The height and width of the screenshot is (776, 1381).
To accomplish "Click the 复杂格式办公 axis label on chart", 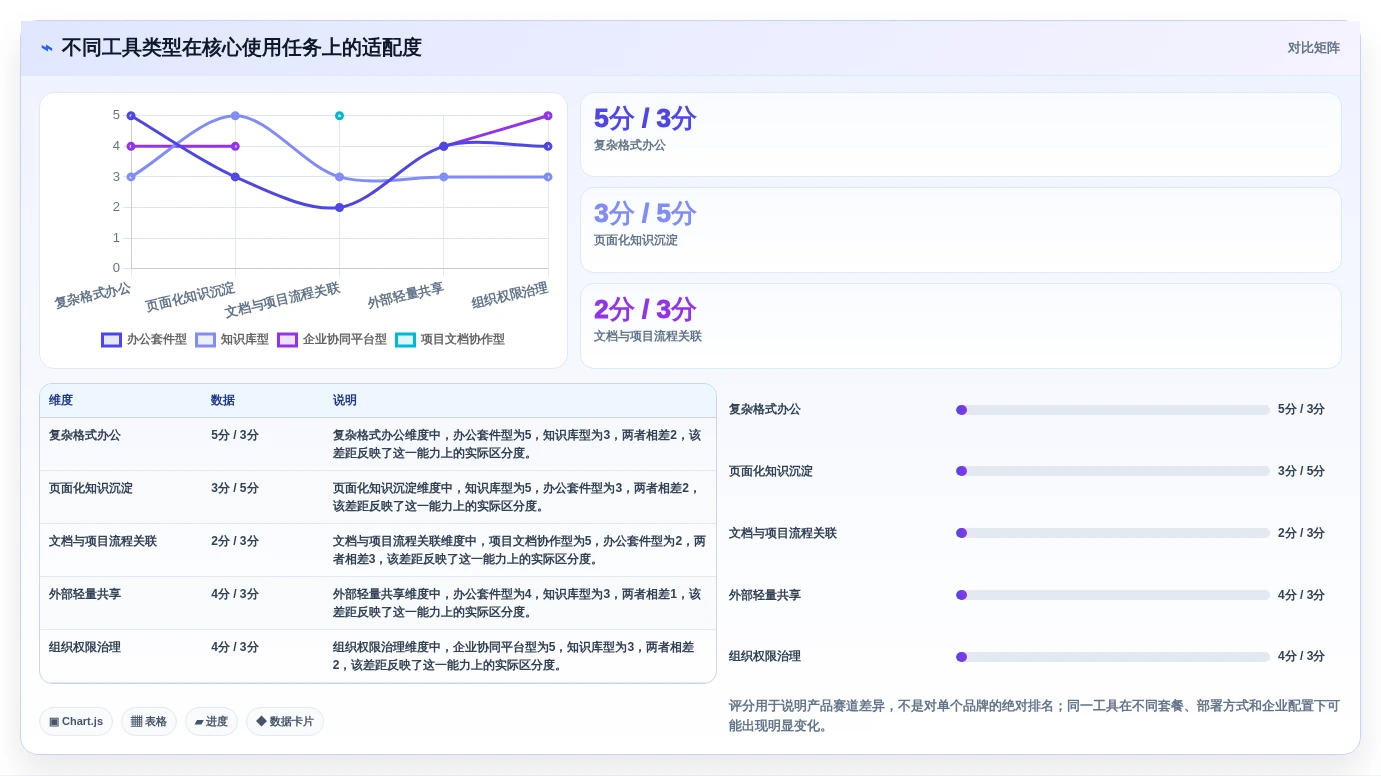I will 92,295.
